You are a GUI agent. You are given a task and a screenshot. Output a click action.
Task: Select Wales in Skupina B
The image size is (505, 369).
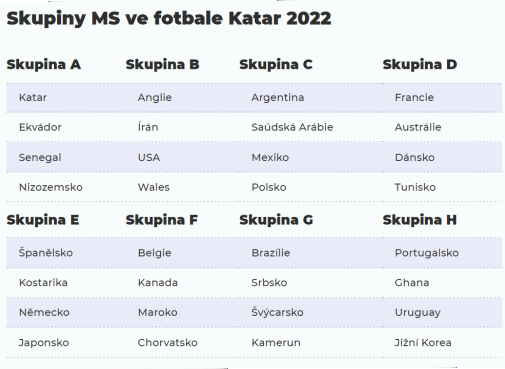[x=154, y=187]
